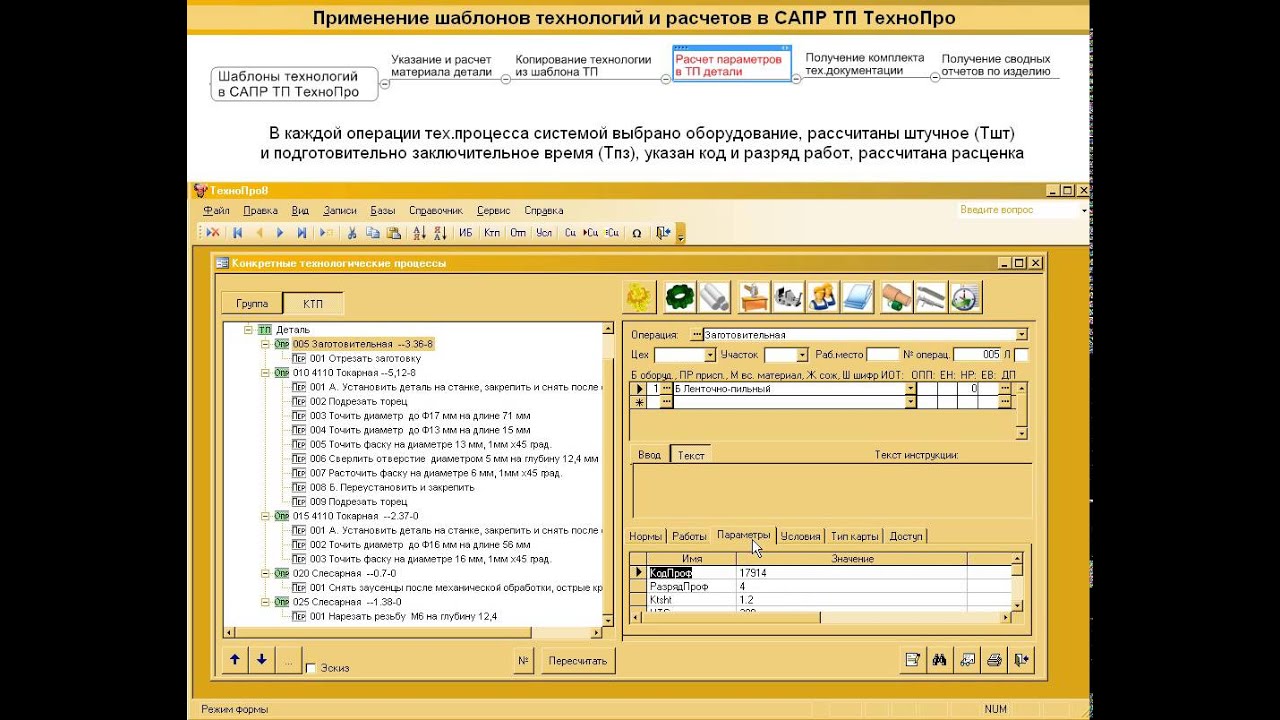The height and width of the screenshot is (720, 1280).
Task: Go to last record arrow
Action: pyautogui.click(x=302, y=232)
